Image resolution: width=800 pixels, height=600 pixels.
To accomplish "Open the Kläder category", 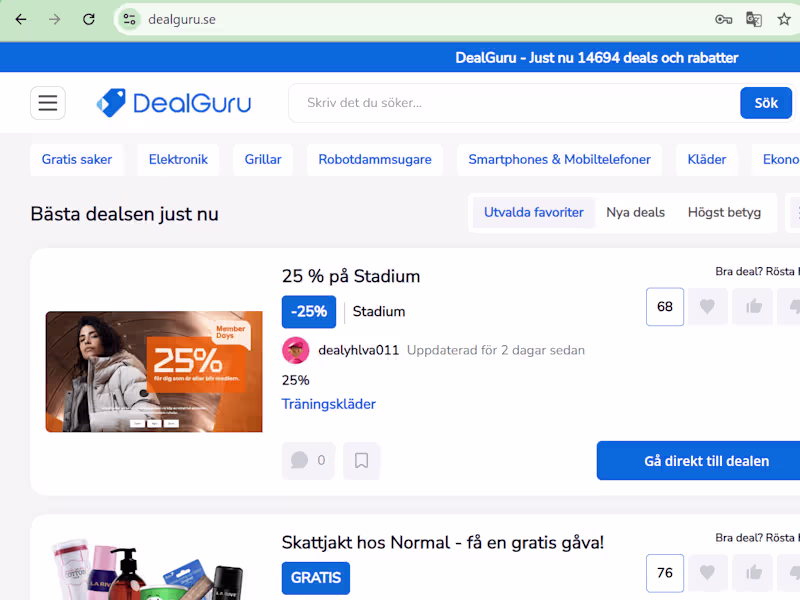I will pos(707,160).
